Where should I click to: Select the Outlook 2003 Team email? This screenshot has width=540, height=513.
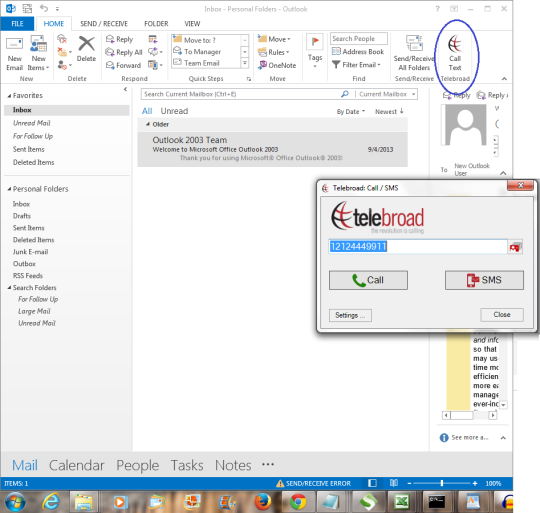tap(272, 149)
